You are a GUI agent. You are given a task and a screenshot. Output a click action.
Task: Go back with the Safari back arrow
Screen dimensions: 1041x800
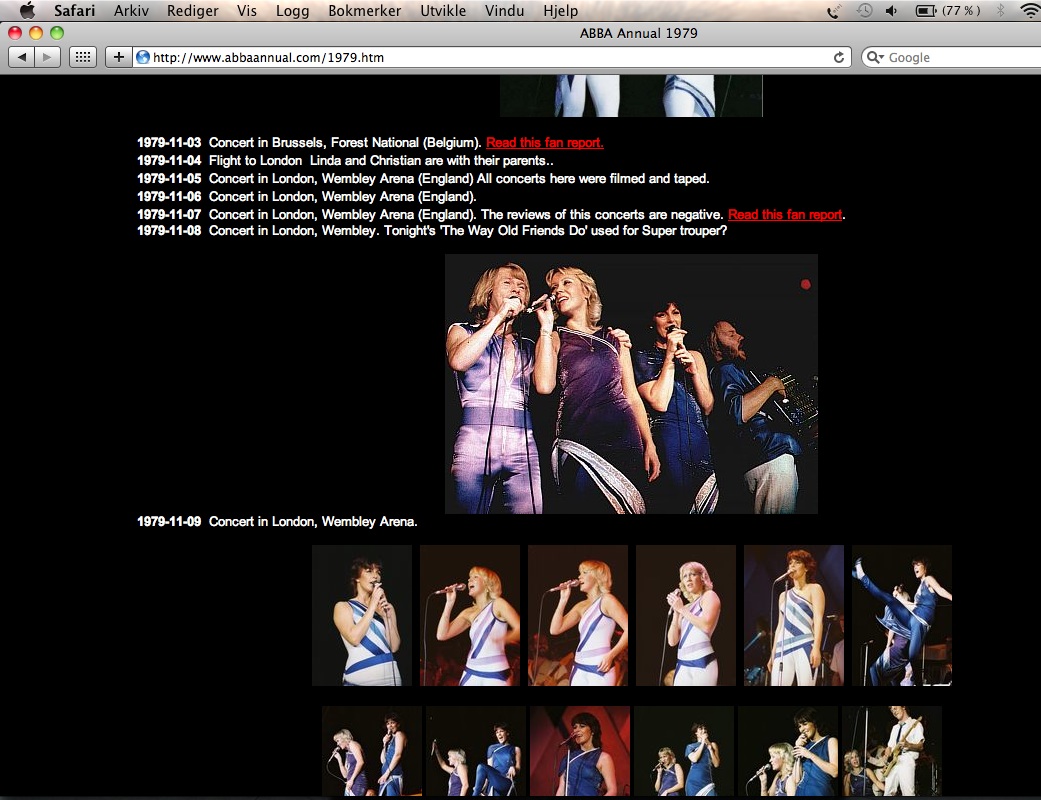coord(21,57)
